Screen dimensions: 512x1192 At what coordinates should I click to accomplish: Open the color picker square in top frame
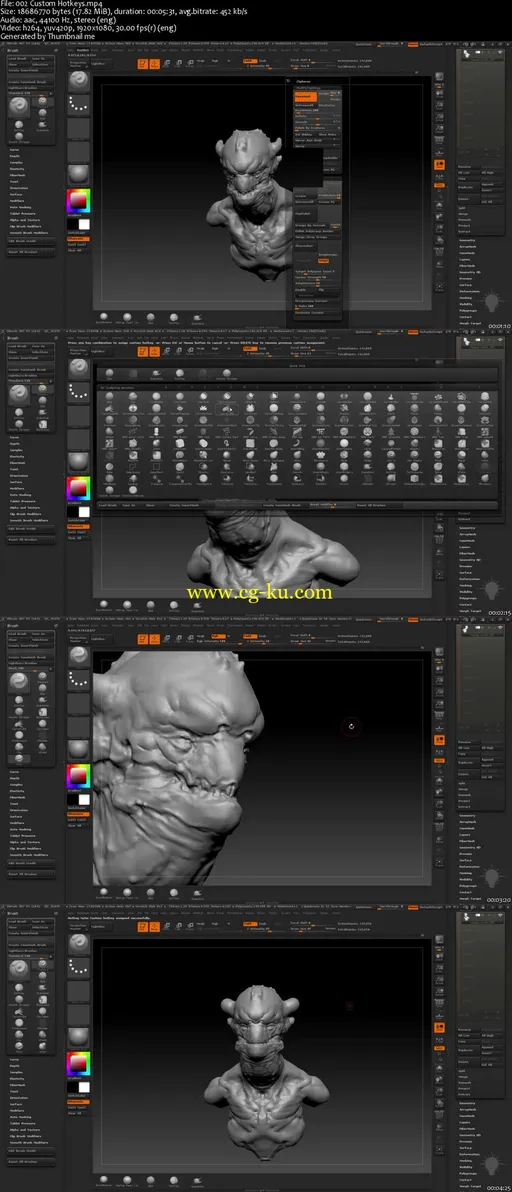click(78, 201)
